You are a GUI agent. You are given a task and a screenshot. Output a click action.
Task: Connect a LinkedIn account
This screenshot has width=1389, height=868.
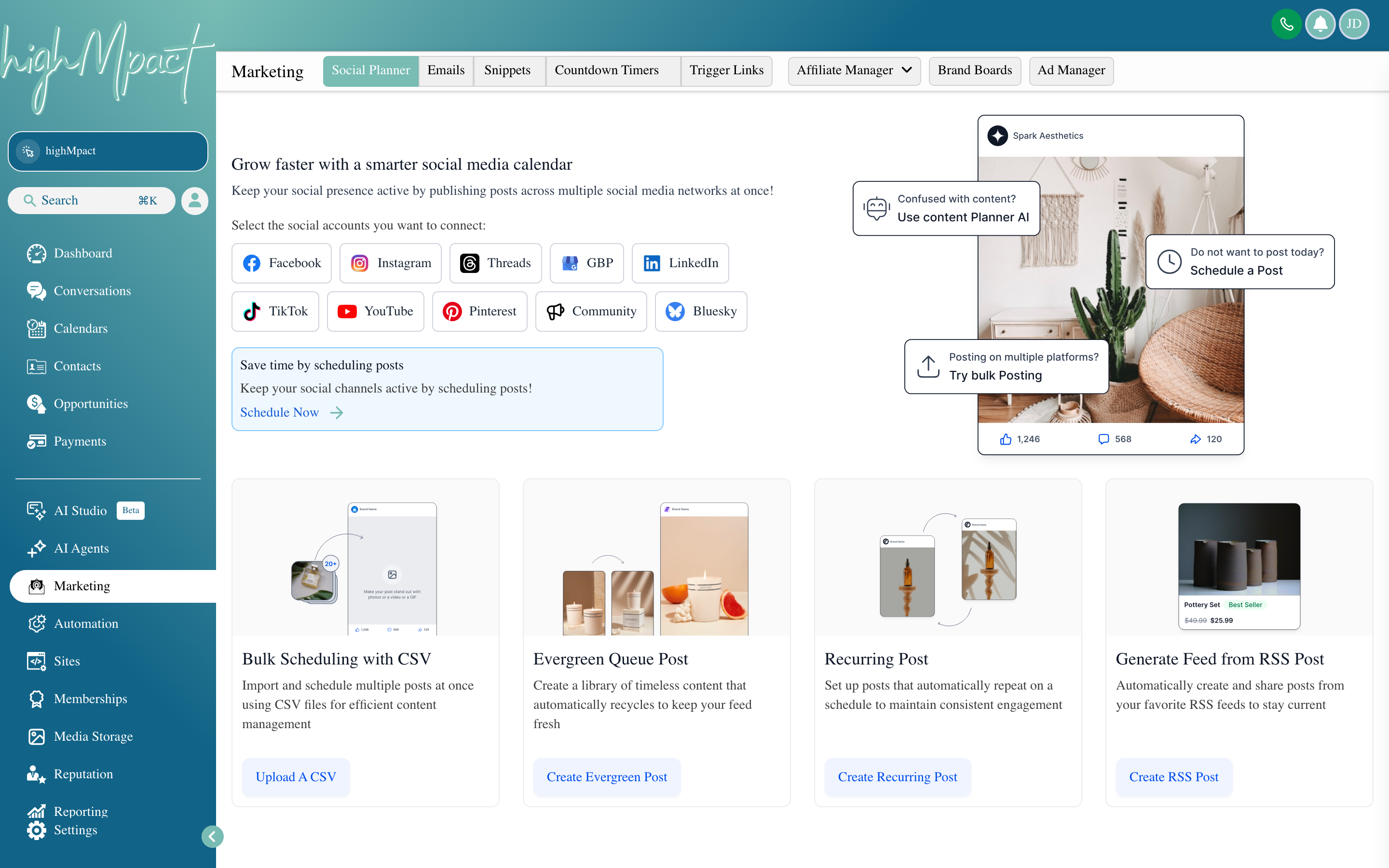pyautogui.click(x=680, y=263)
